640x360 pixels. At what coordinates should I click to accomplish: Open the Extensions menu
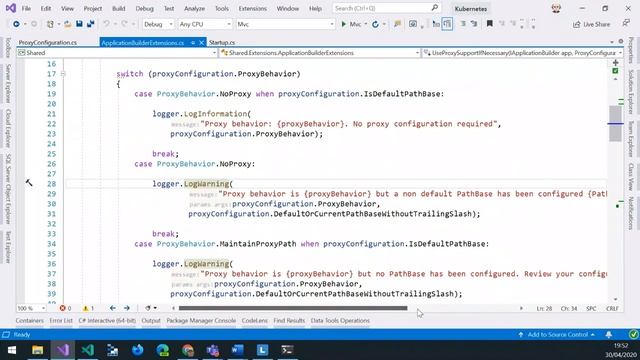[x=253, y=8]
